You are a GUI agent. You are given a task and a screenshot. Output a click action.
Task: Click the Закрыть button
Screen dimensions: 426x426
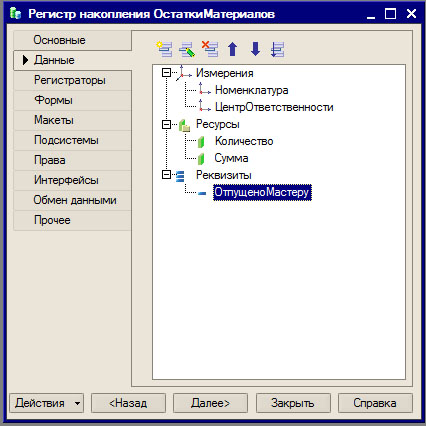pyautogui.click(x=293, y=403)
